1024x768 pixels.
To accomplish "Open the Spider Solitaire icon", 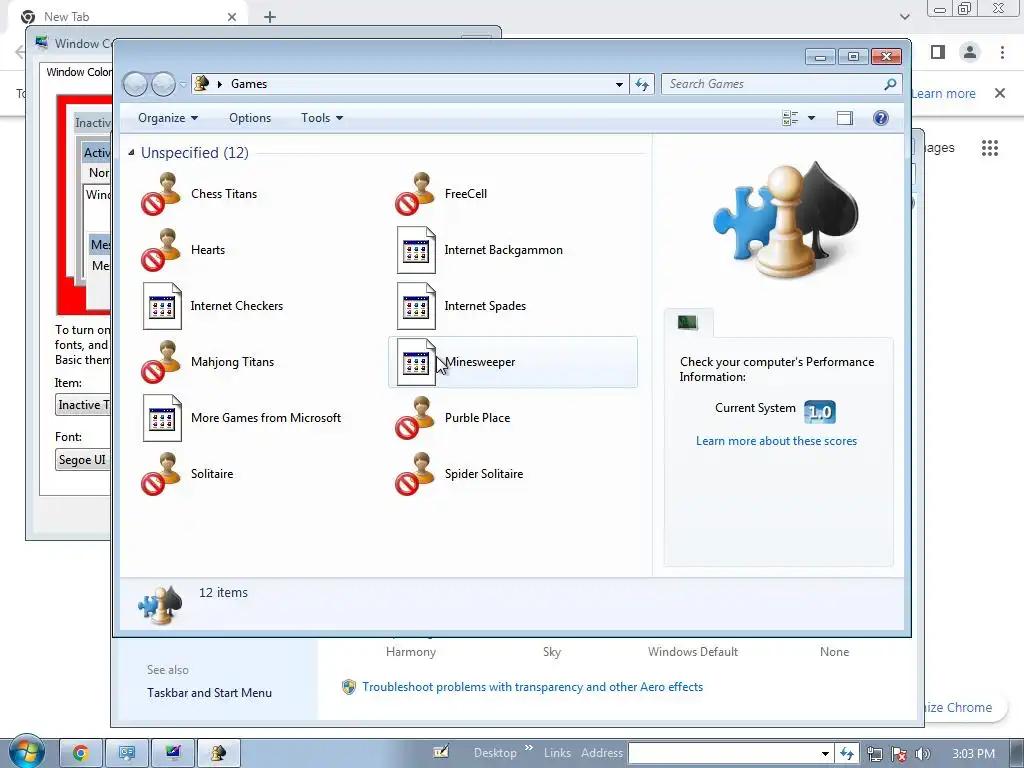I will point(415,474).
